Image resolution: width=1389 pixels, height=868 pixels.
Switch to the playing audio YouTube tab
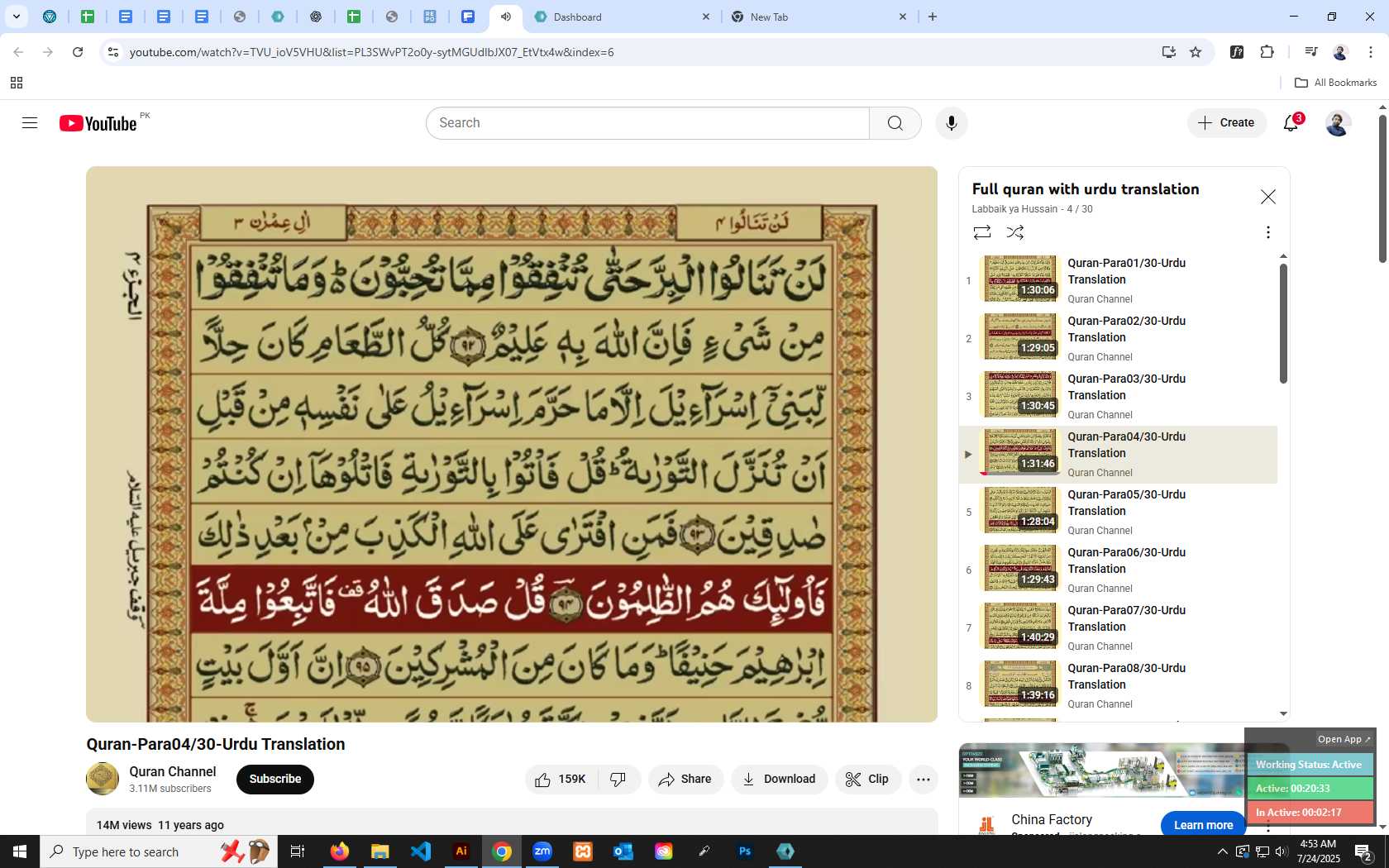[x=506, y=17]
